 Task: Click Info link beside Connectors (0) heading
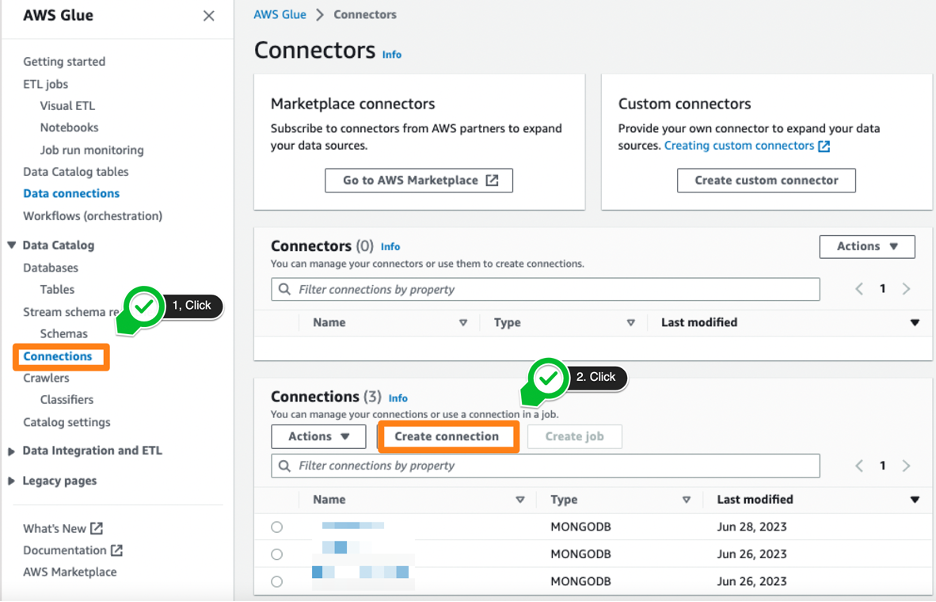click(390, 247)
